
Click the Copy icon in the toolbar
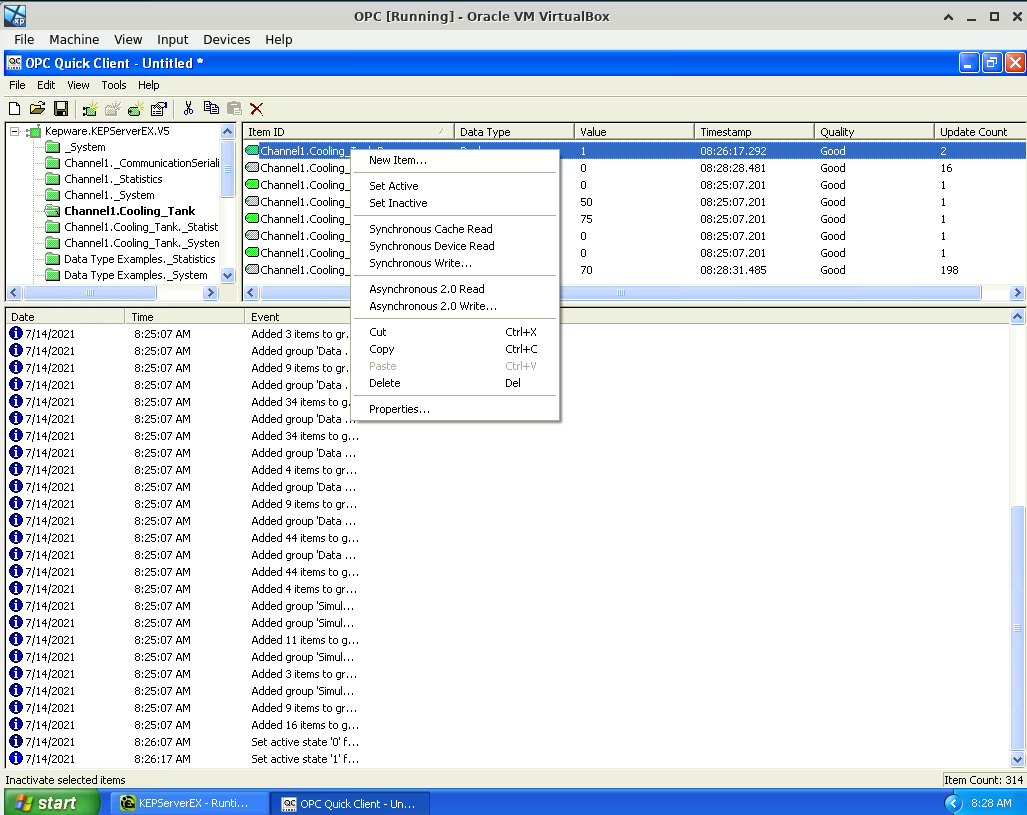click(x=211, y=109)
